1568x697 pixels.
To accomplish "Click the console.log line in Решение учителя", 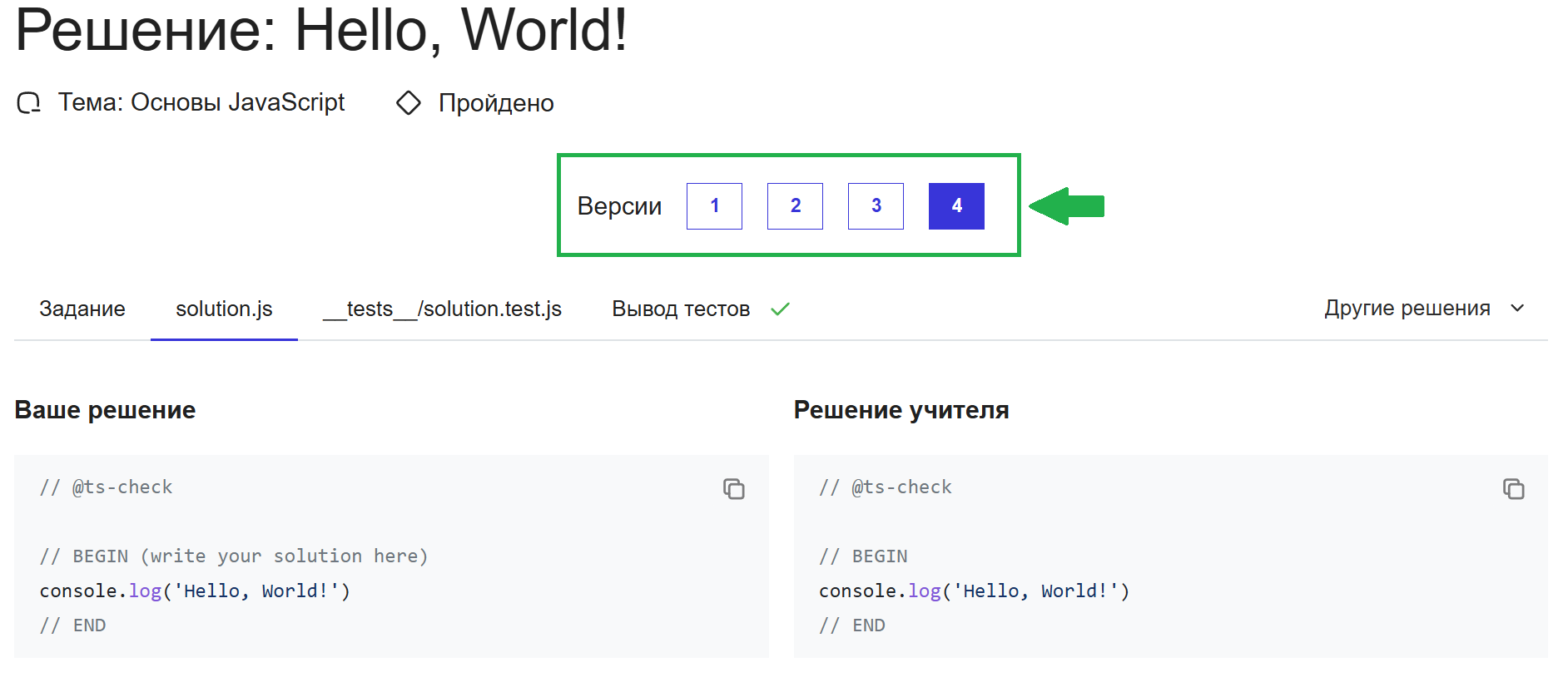I will click(974, 591).
